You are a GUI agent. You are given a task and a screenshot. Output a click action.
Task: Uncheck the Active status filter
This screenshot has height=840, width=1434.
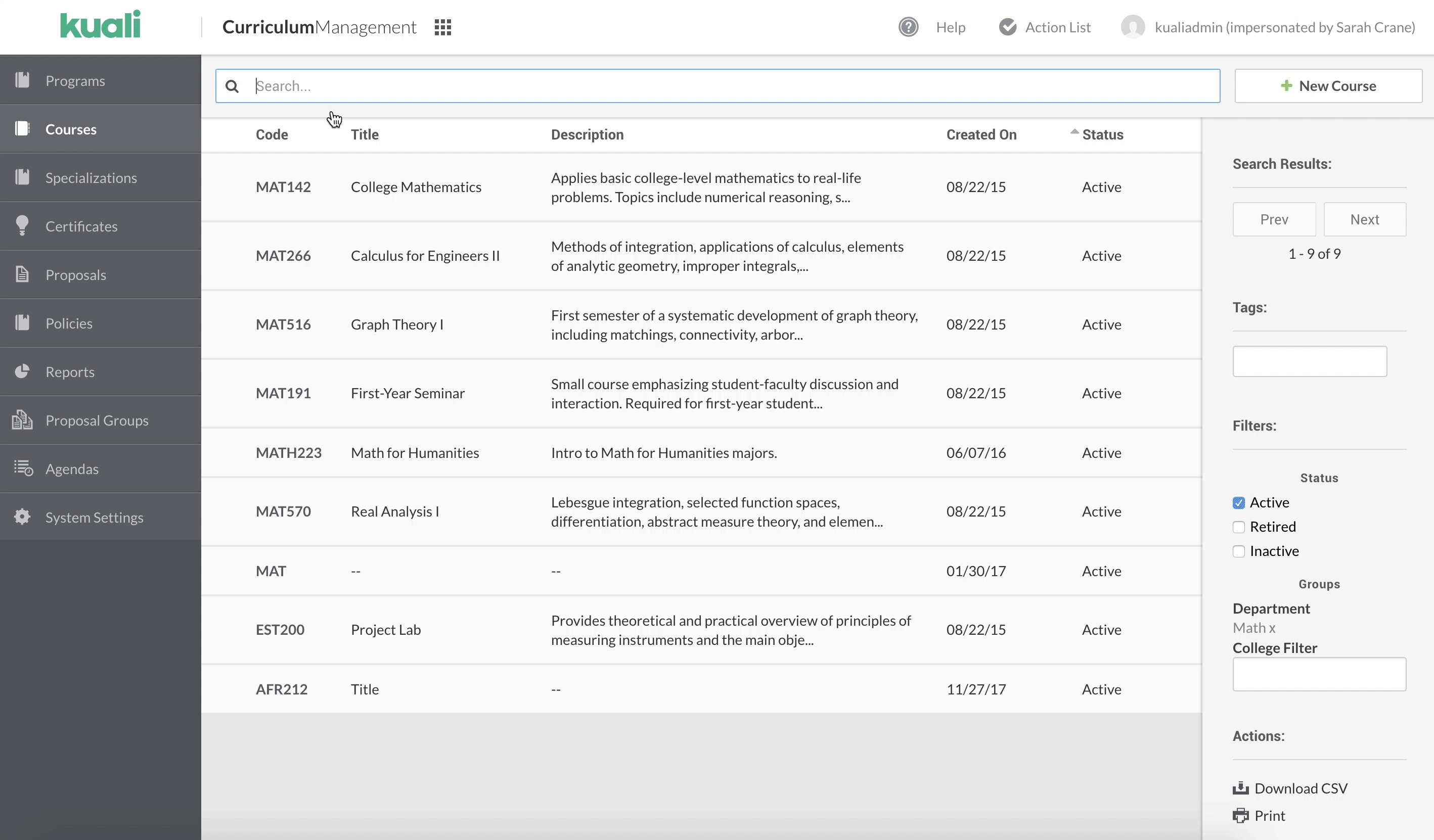pyautogui.click(x=1238, y=502)
